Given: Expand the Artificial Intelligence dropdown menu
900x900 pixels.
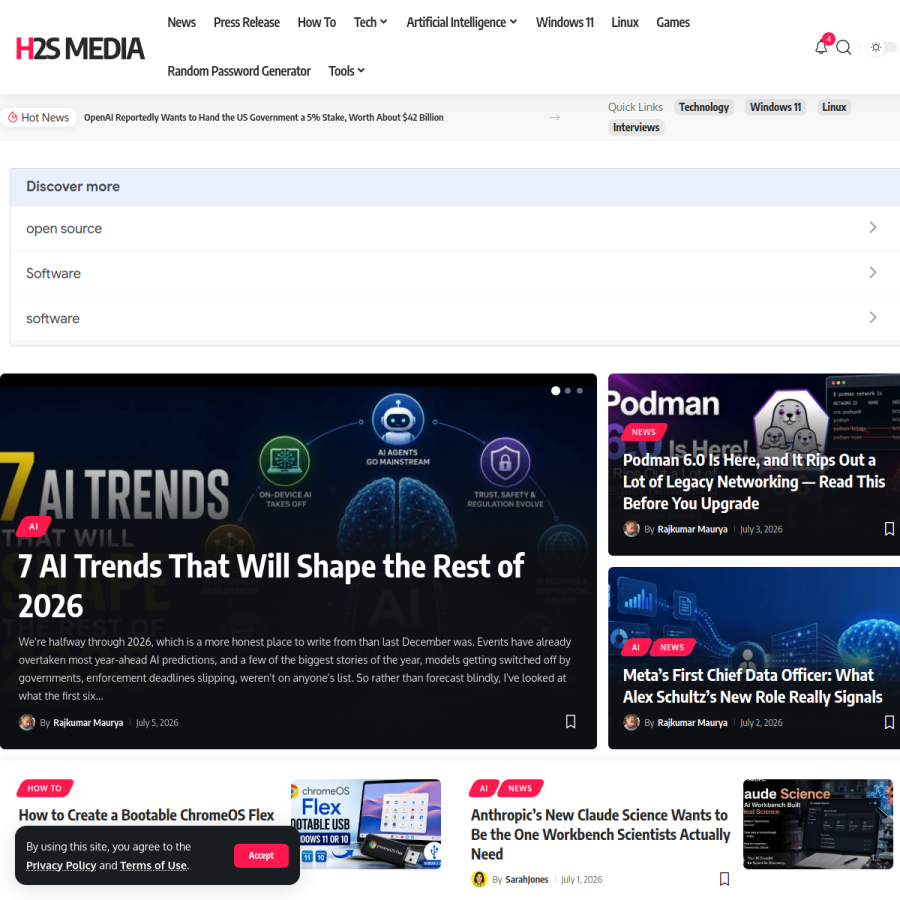Looking at the screenshot, I should [461, 22].
